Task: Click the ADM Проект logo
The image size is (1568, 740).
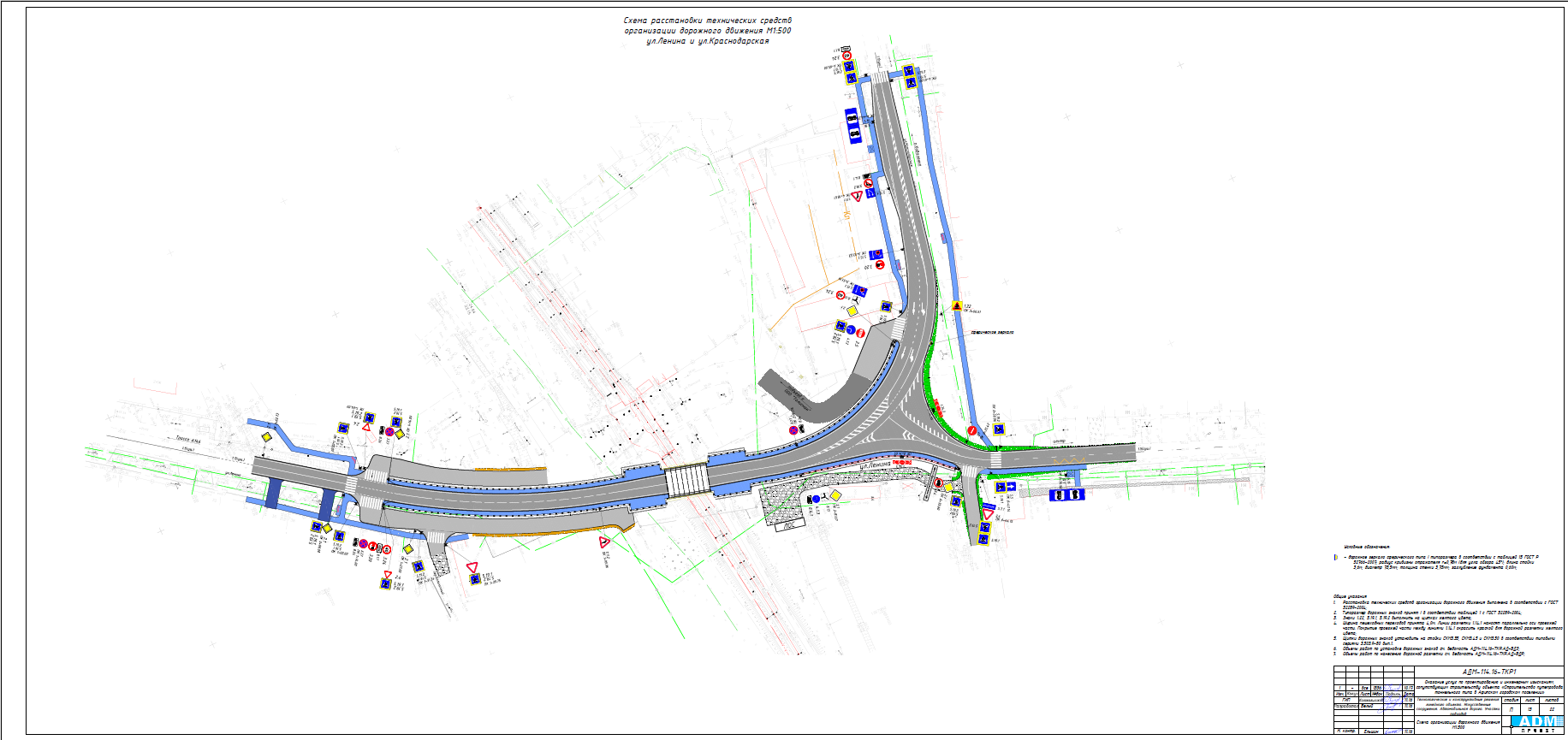Action: [1537, 723]
